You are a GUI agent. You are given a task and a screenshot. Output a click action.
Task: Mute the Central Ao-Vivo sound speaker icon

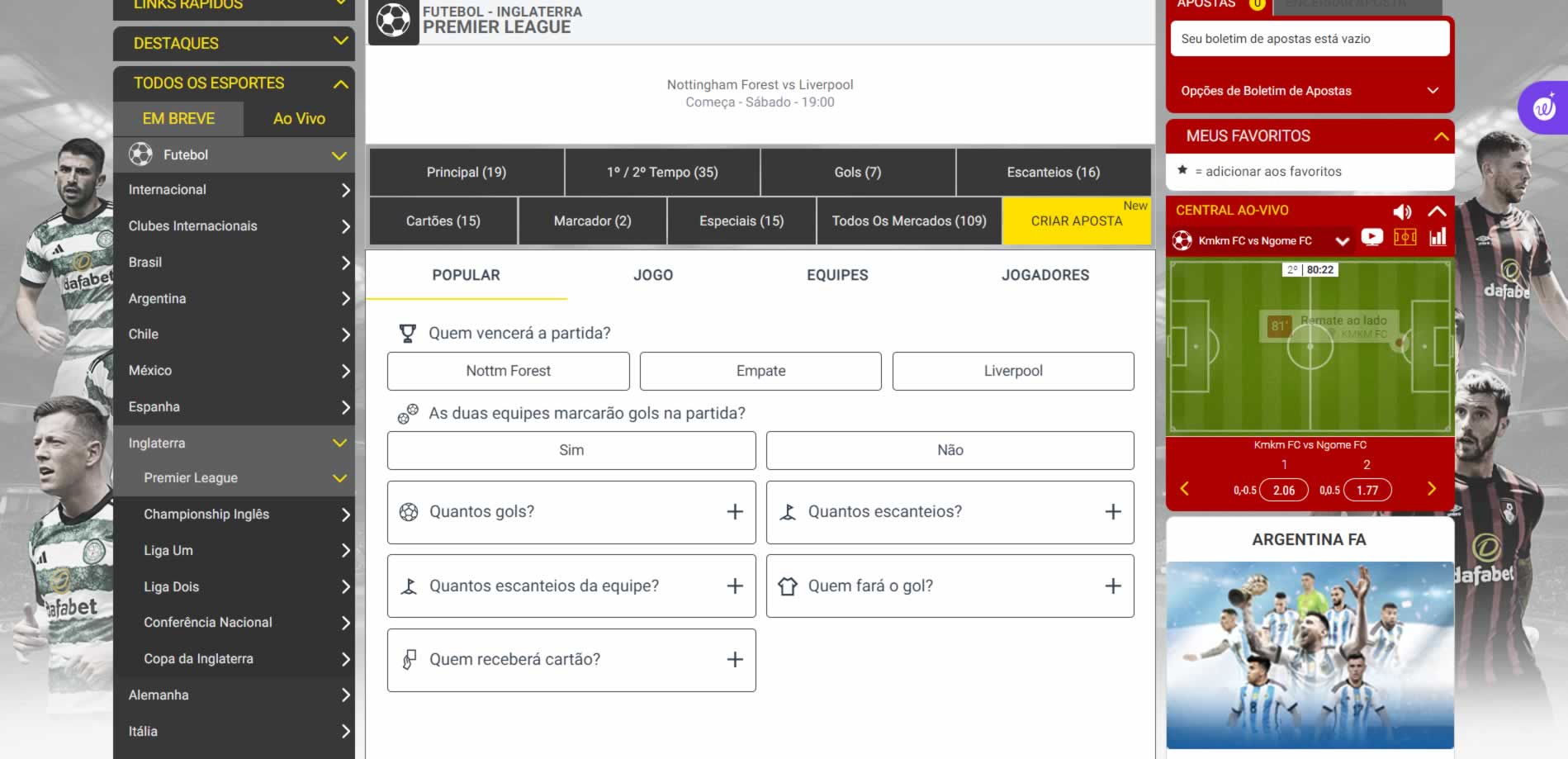pos(1402,211)
